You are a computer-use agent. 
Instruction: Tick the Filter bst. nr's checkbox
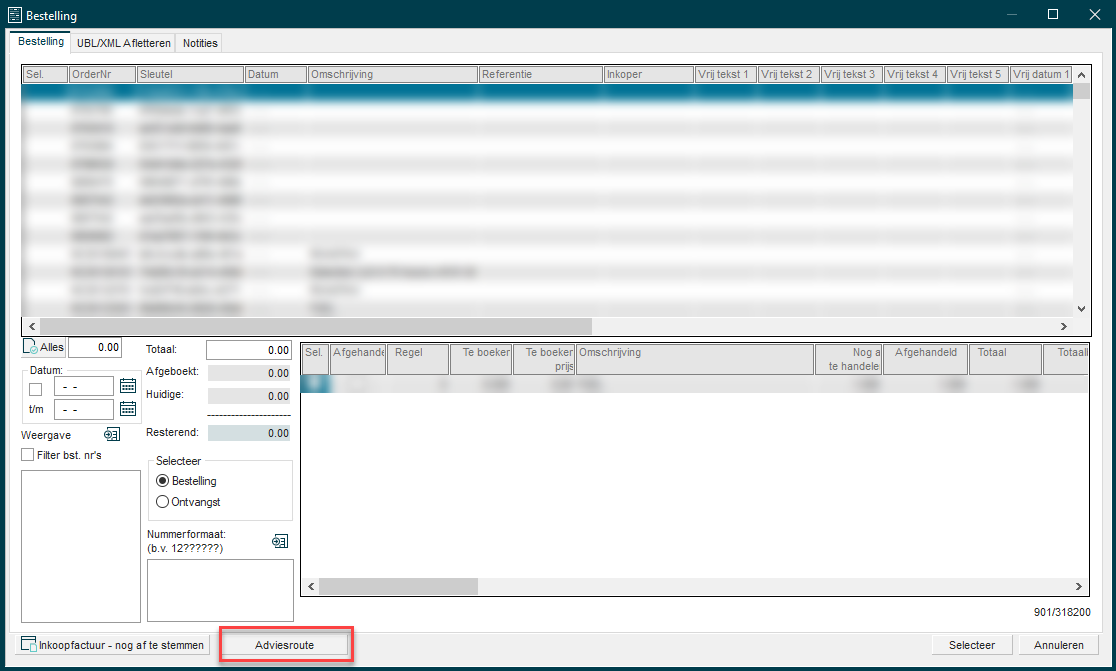point(28,455)
